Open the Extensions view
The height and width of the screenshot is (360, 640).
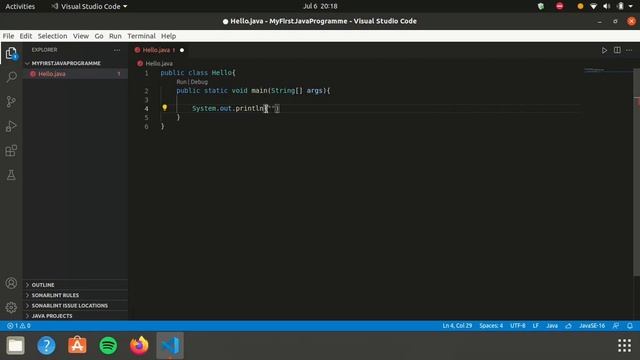pos(11,151)
